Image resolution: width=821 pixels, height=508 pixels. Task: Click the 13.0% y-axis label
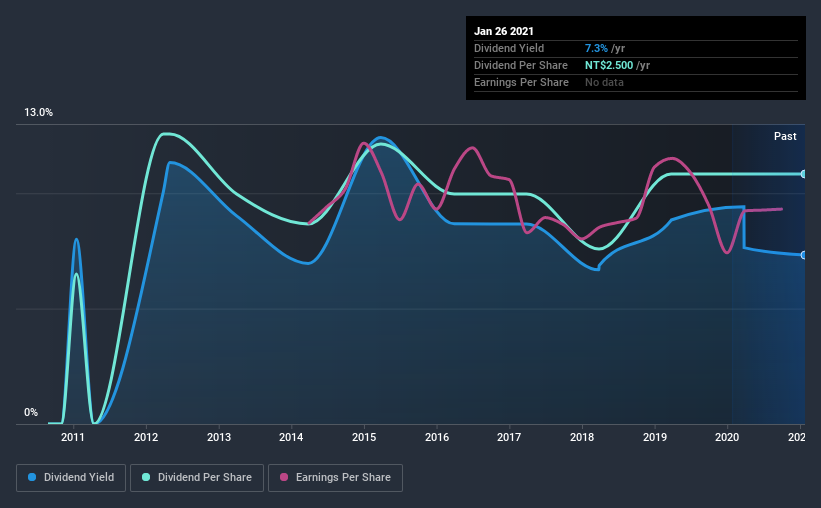38,113
